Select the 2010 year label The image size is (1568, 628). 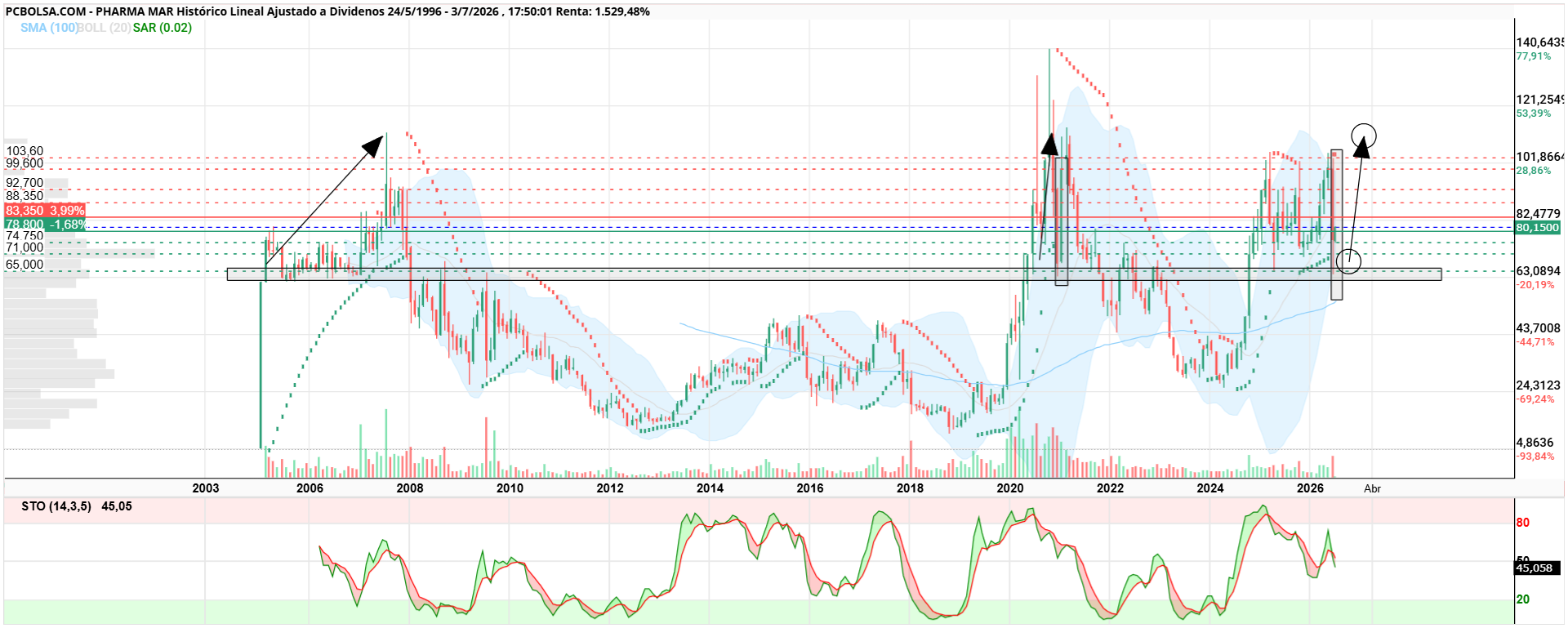(x=510, y=488)
